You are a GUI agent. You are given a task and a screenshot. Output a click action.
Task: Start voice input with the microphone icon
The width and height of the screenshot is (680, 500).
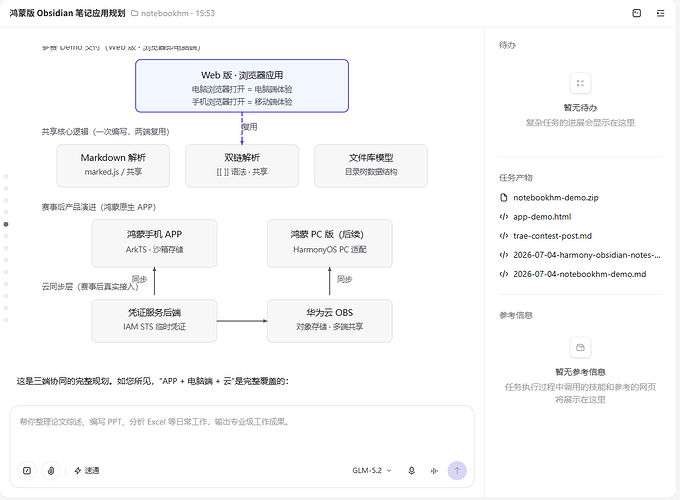click(x=411, y=471)
